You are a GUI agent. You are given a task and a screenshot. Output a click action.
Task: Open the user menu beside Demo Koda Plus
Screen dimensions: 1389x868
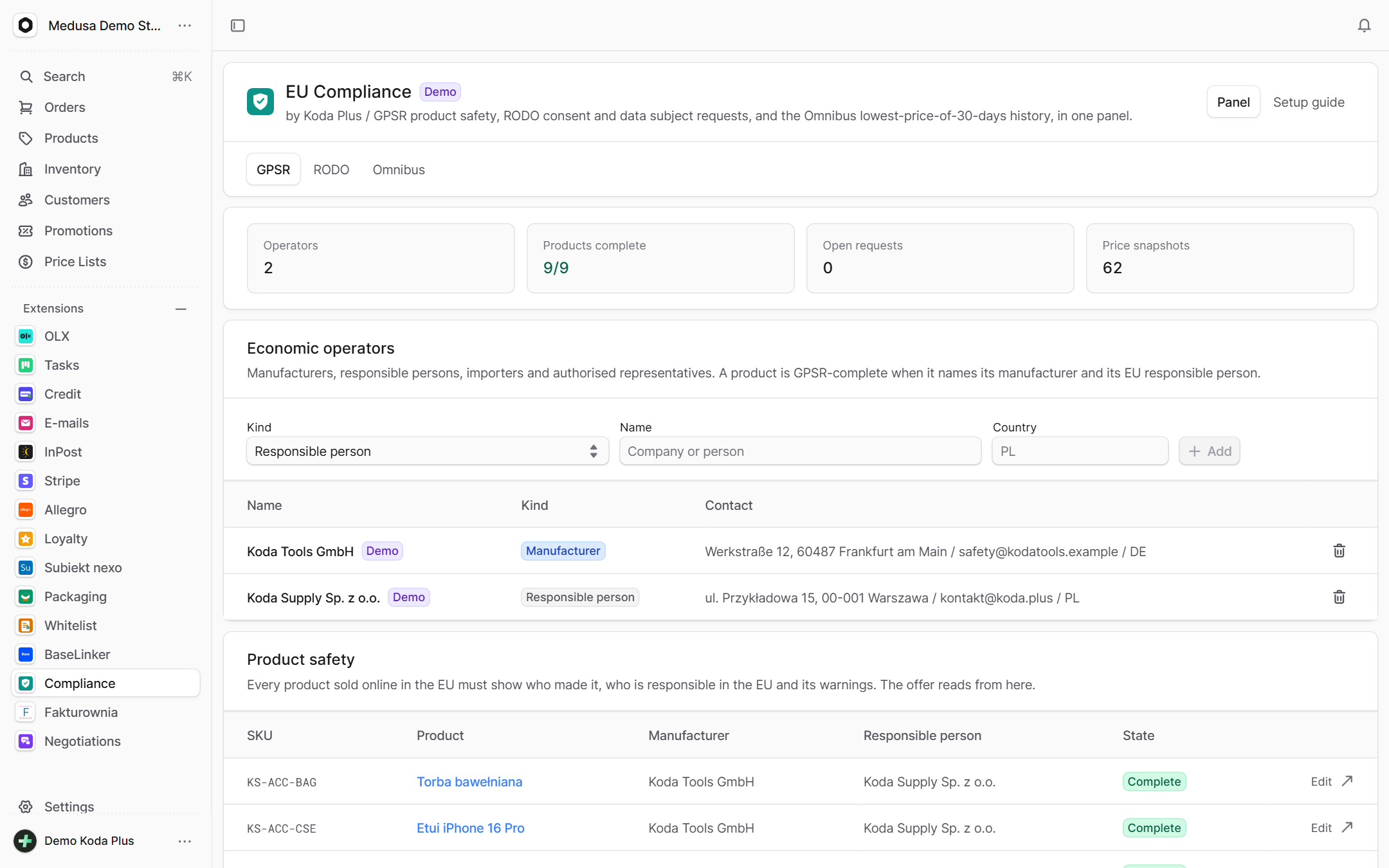point(185,841)
